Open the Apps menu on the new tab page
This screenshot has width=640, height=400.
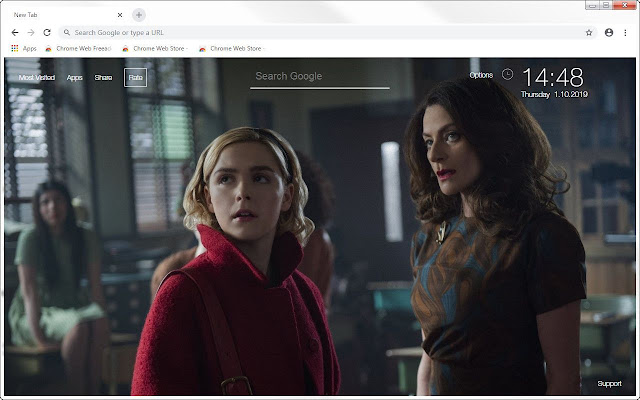coord(74,78)
